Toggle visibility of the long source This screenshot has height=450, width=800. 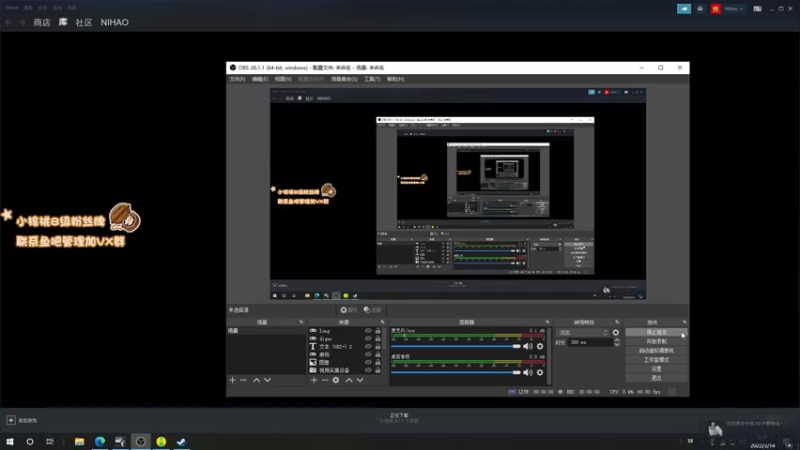368,331
